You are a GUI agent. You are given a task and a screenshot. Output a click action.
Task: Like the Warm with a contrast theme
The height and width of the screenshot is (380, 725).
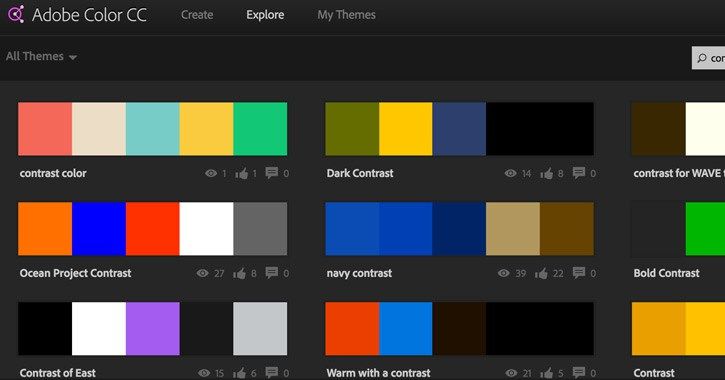coord(547,373)
